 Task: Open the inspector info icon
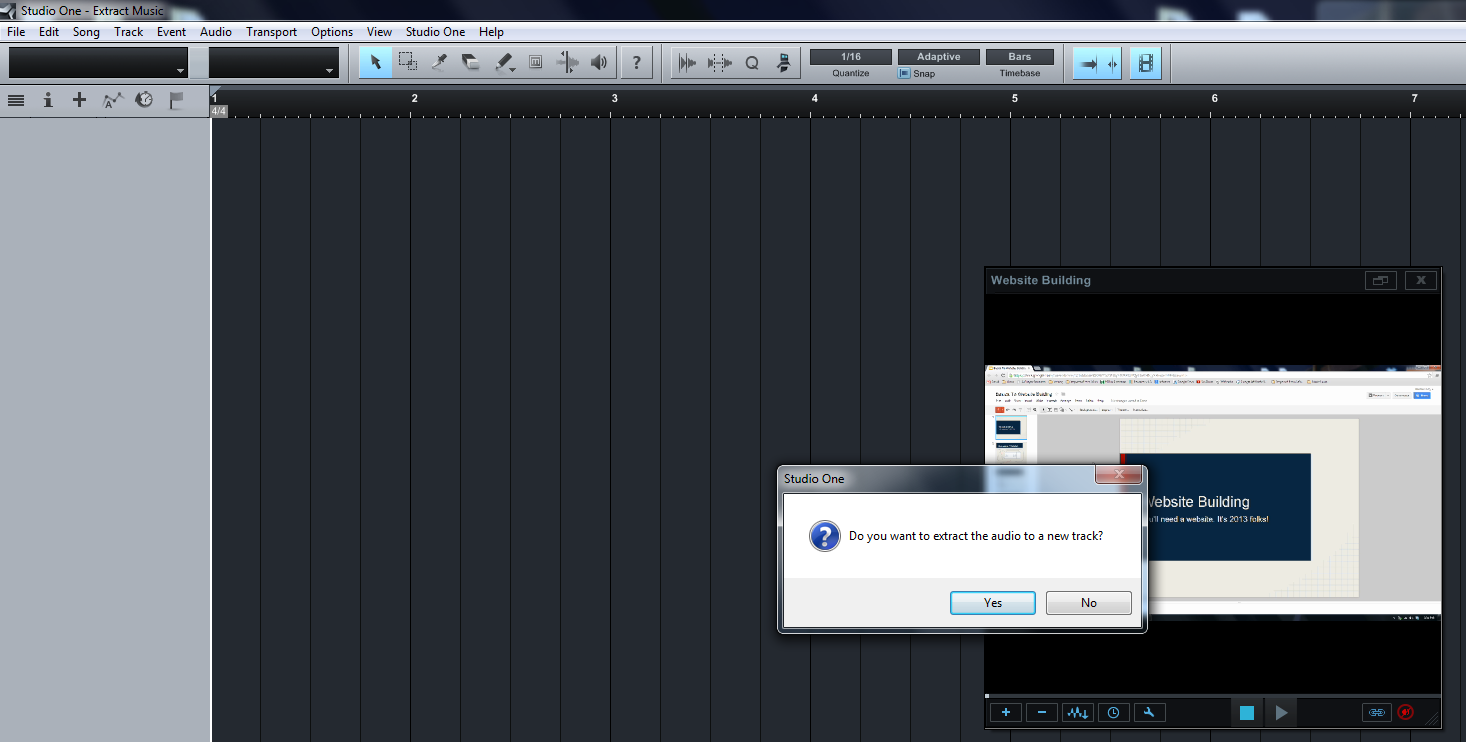pyautogui.click(x=48, y=100)
